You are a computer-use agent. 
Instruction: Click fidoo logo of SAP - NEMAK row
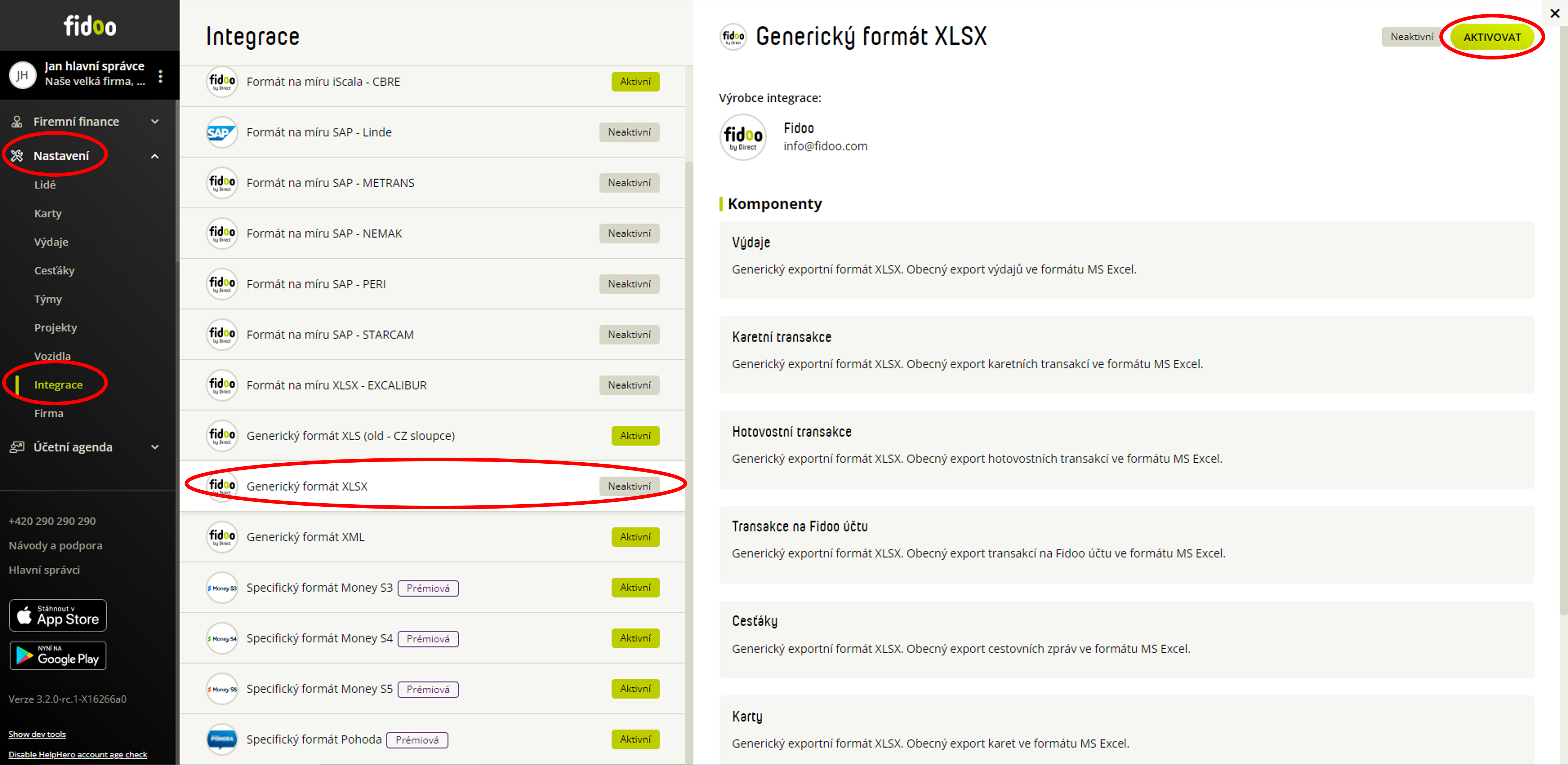click(222, 233)
